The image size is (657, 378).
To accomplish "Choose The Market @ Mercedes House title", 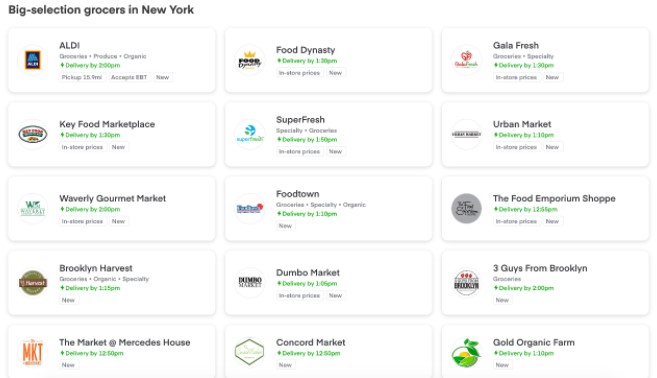I will point(125,342).
